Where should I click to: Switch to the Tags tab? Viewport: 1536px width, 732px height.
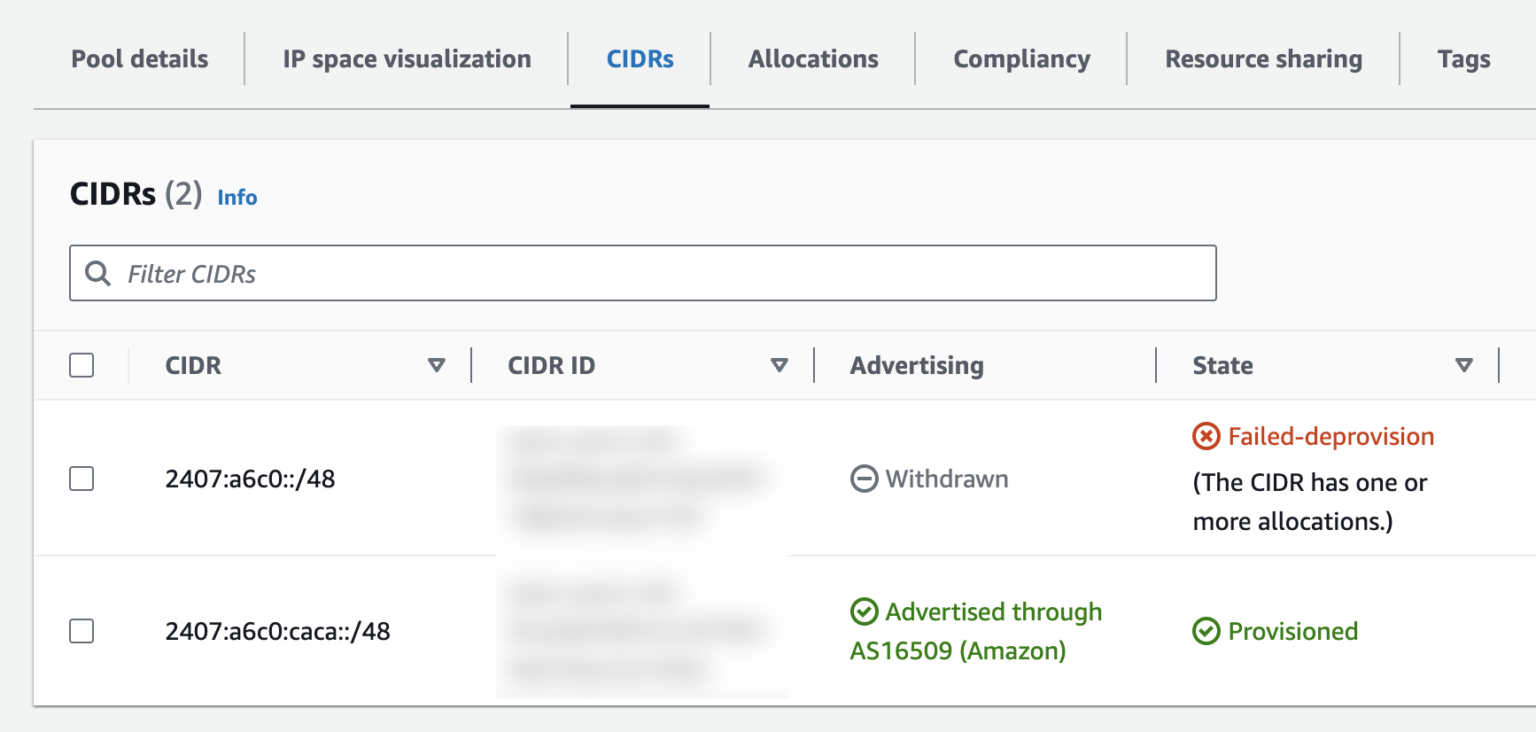coord(1463,59)
